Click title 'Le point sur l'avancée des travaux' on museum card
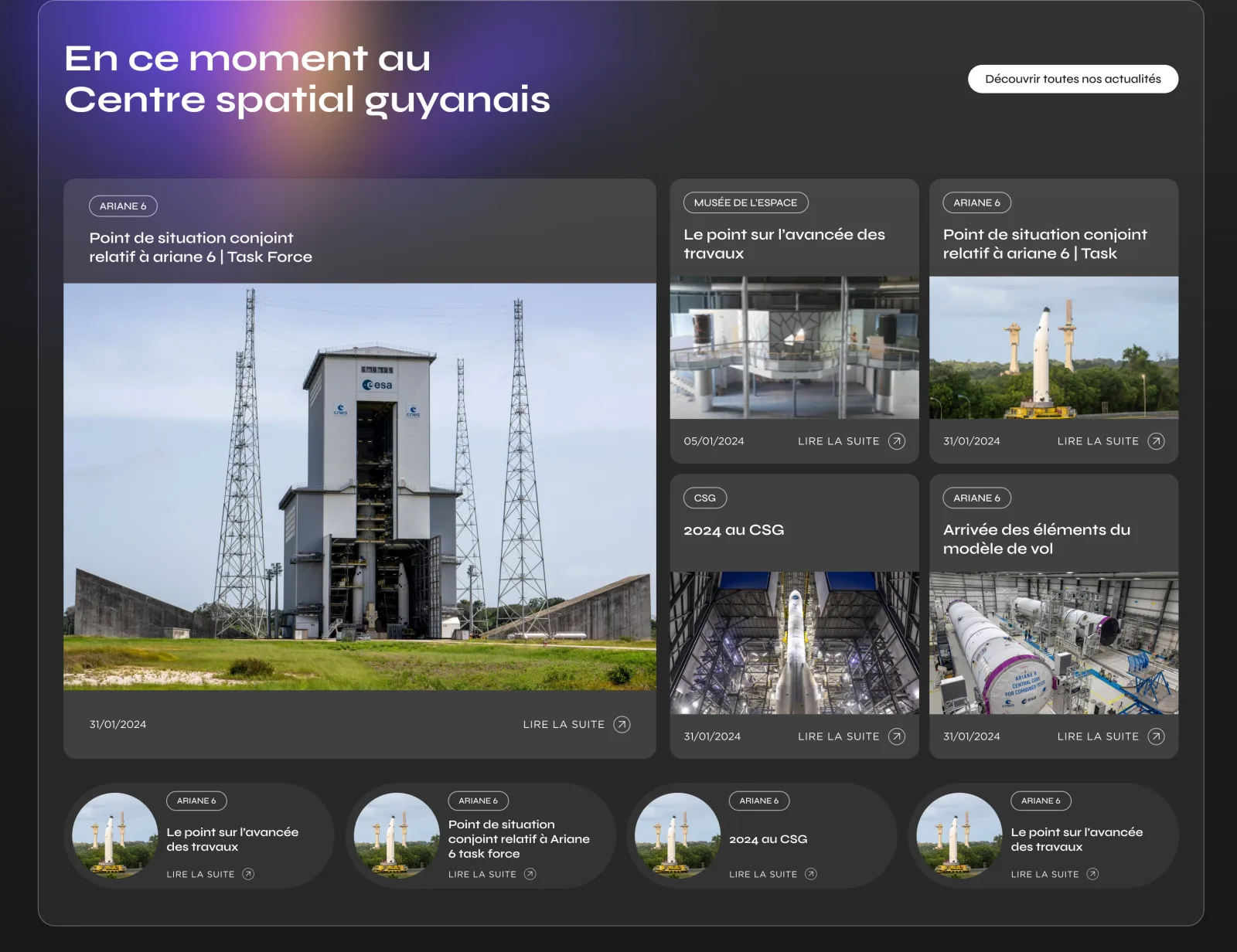Viewport: 1237px width, 952px height. (784, 243)
